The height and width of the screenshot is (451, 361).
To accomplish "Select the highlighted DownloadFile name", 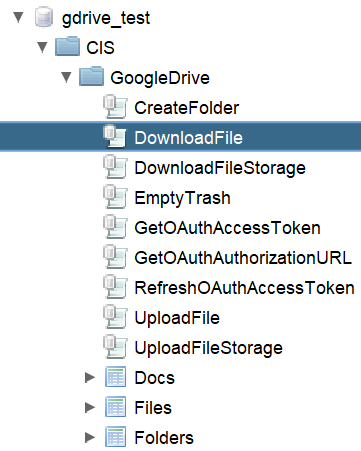I will tap(189, 138).
